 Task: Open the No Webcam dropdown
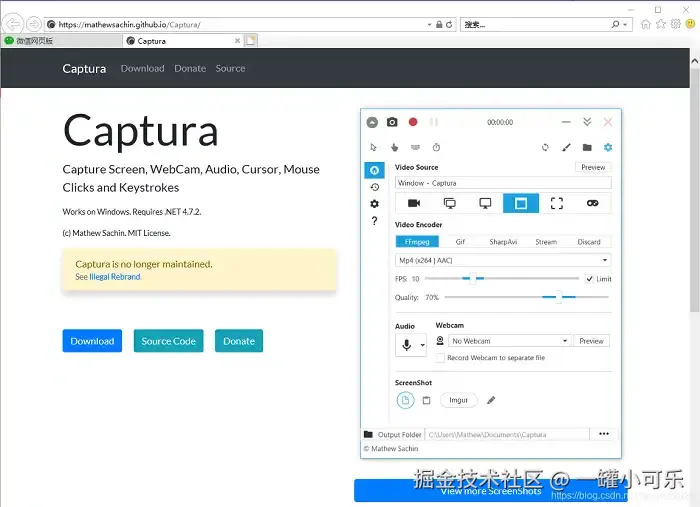[x=509, y=341]
